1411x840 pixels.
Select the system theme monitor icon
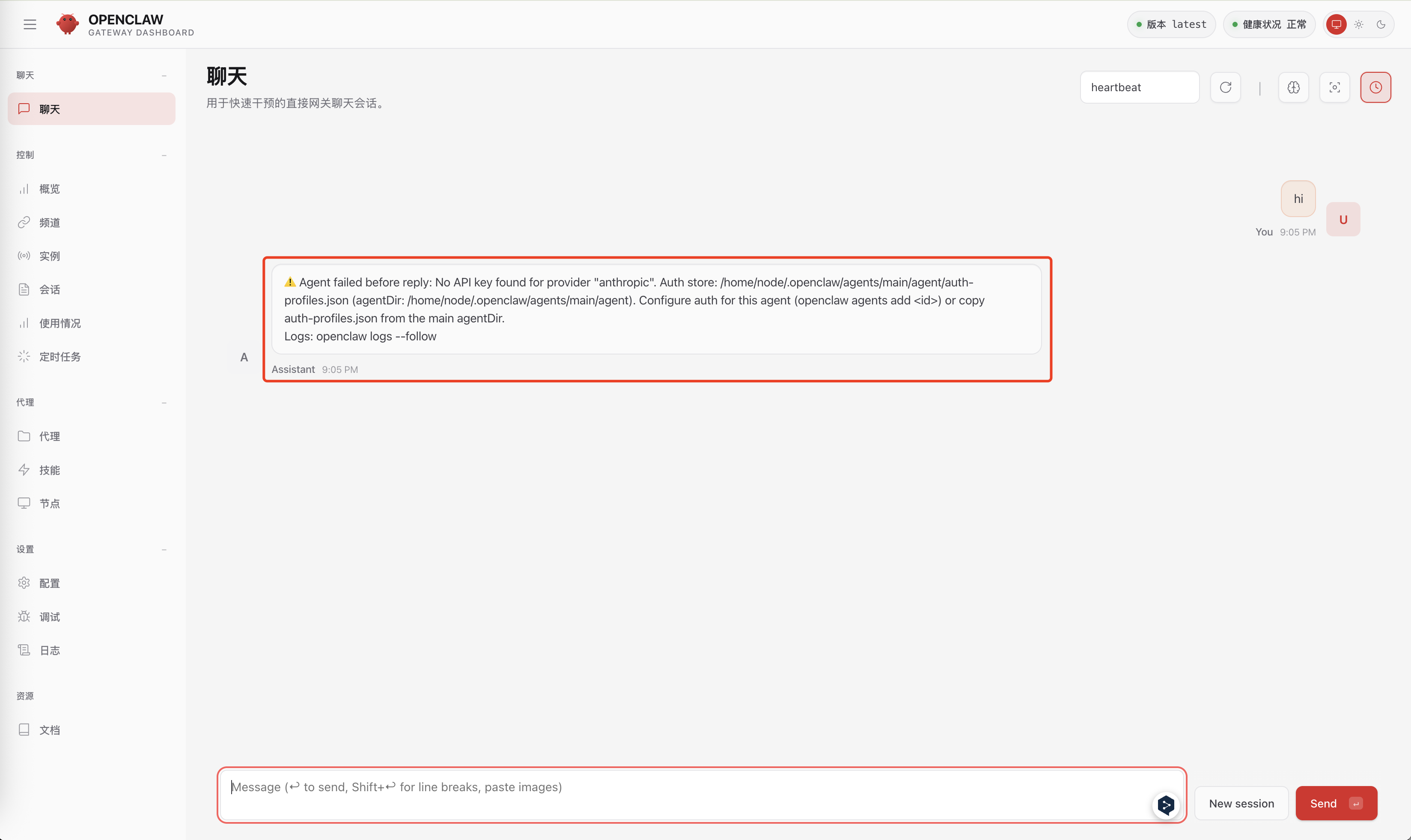point(1336,24)
